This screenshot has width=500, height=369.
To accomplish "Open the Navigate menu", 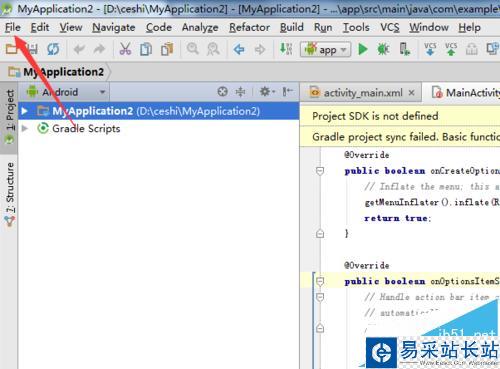I will click(114, 27).
